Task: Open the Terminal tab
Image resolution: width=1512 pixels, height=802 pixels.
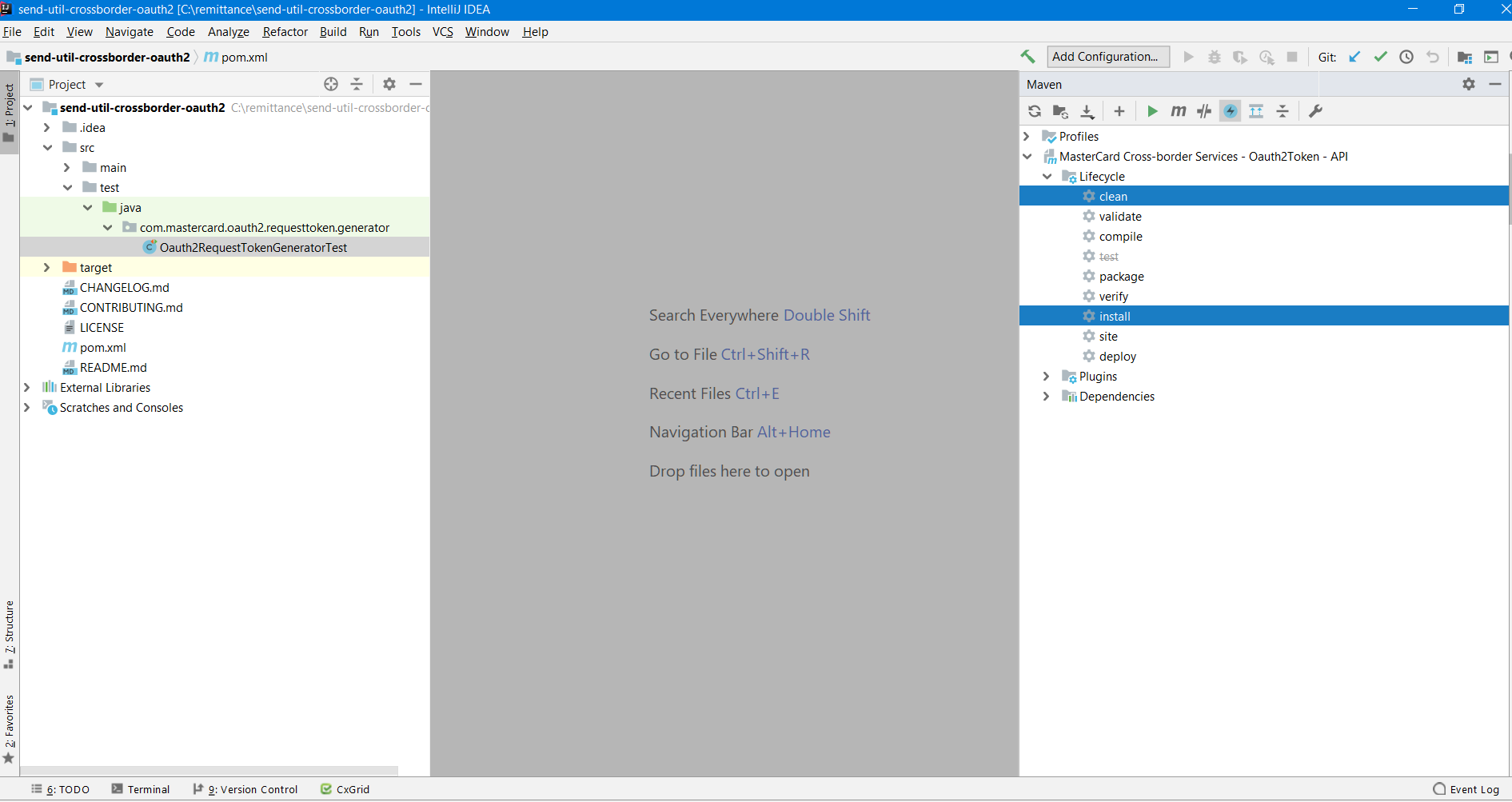Action: 141,789
